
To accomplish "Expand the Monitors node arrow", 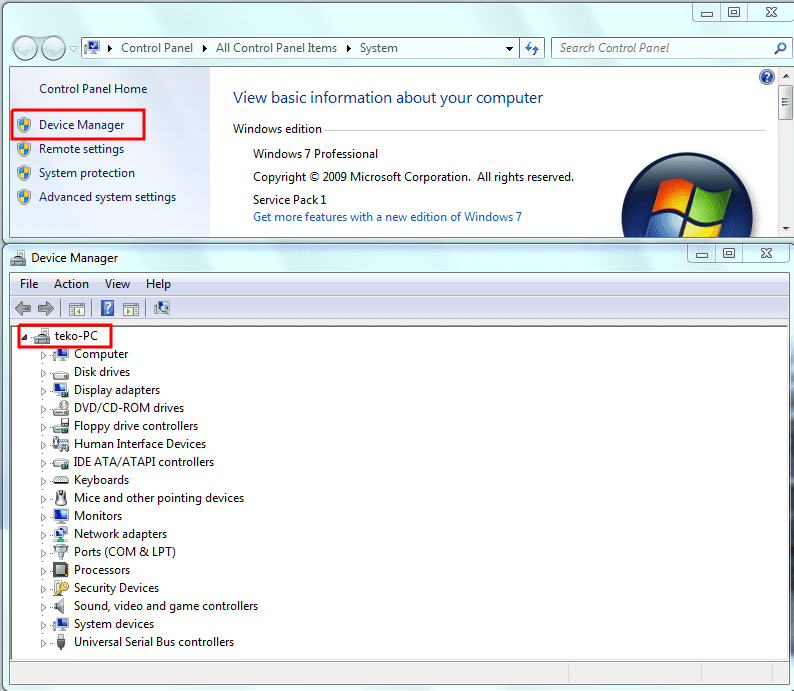I will (x=43, y=517).
